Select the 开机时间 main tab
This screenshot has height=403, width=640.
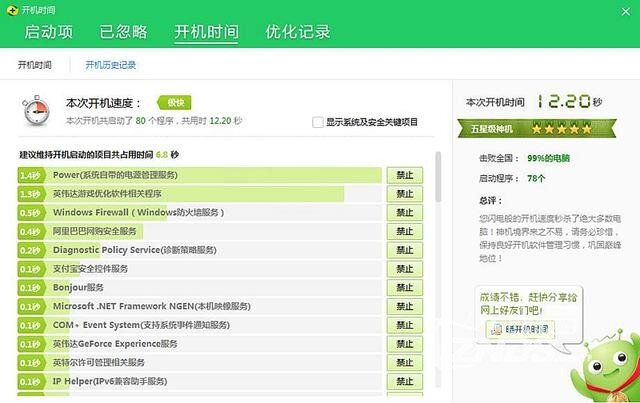pos(206,32)
